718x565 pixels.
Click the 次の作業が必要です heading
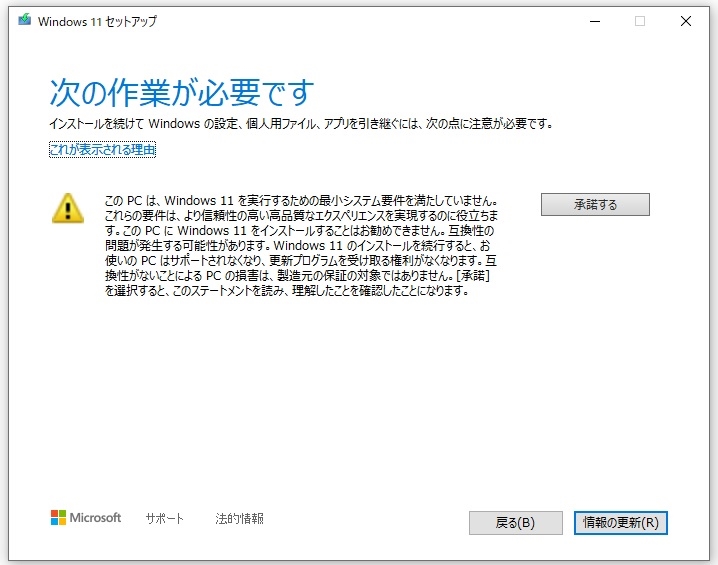tap(182, 92)
